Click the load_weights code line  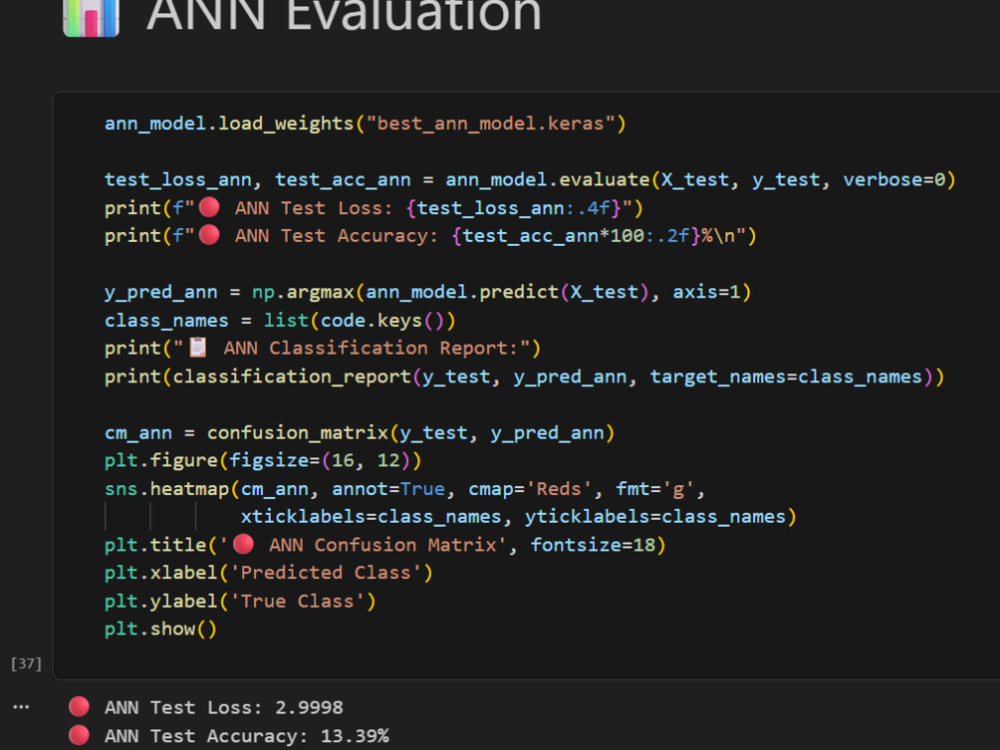pyautogui.click(x=365, y=123)
